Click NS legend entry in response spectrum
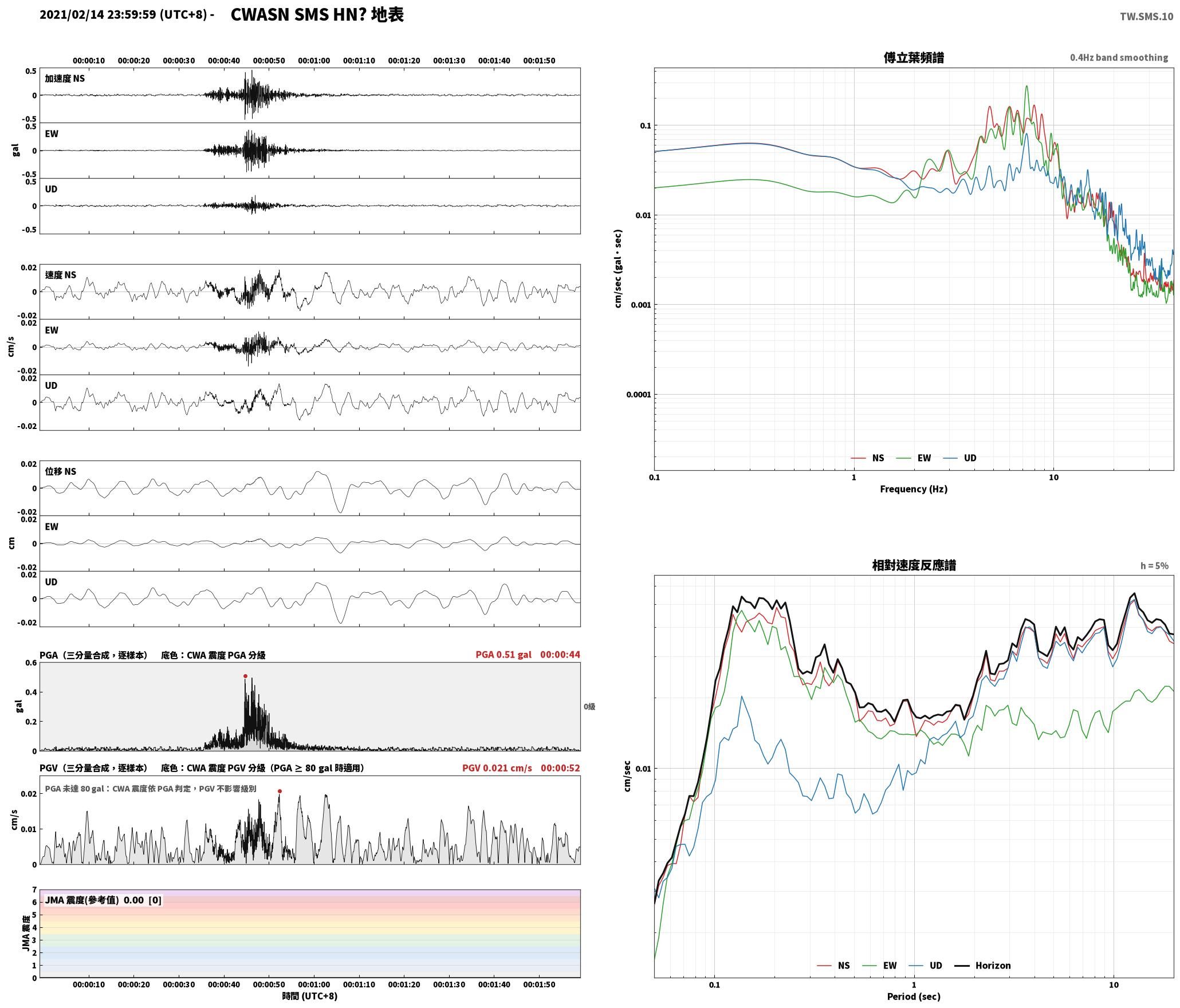The image size is (1180, 1008). [833, 966]
